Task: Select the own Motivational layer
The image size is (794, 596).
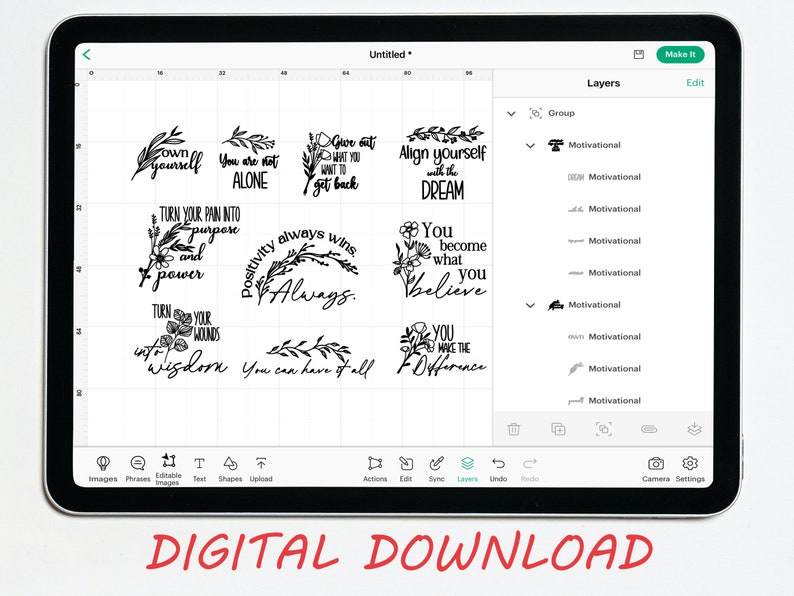Action: [604, 336]
